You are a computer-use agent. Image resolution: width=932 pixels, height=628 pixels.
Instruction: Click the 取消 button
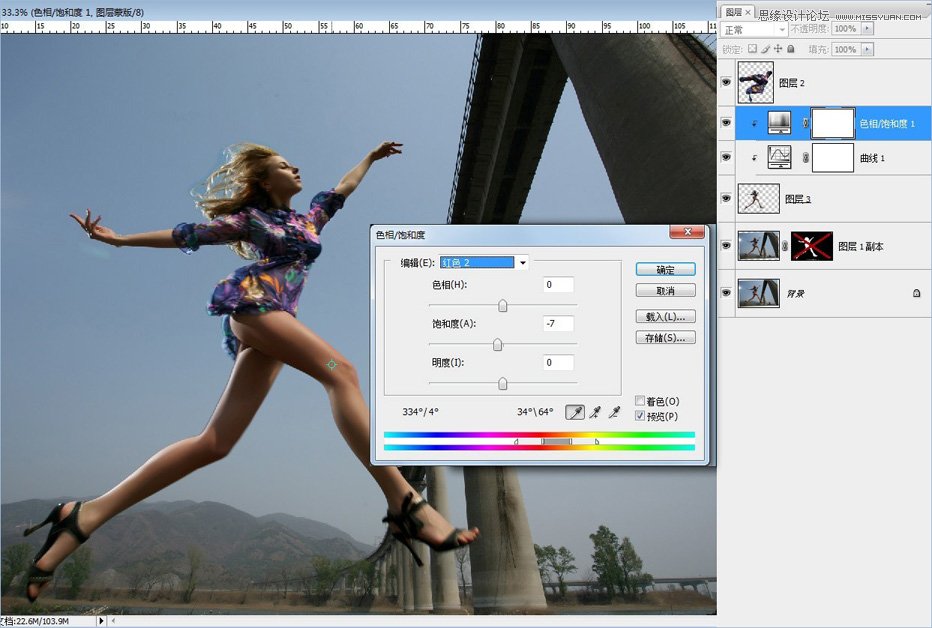coord(665,291)
